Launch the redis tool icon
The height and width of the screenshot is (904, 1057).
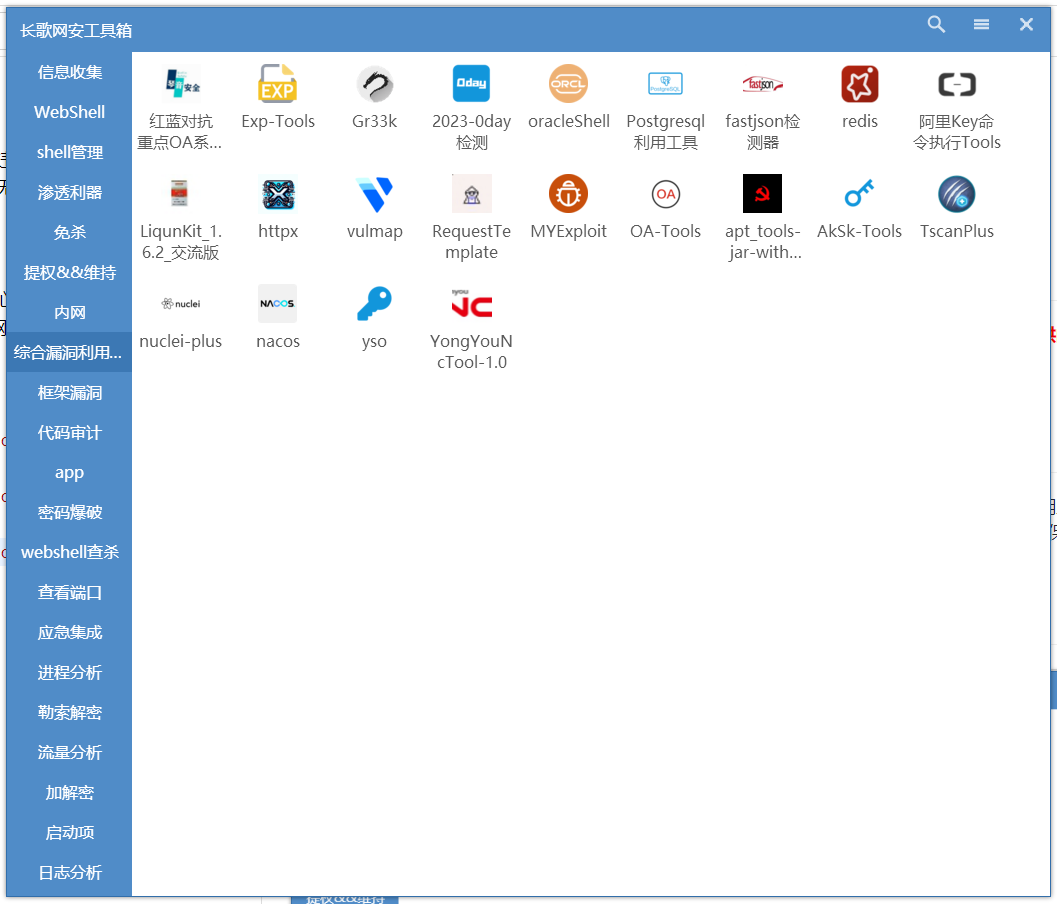(x=859, y=84)
